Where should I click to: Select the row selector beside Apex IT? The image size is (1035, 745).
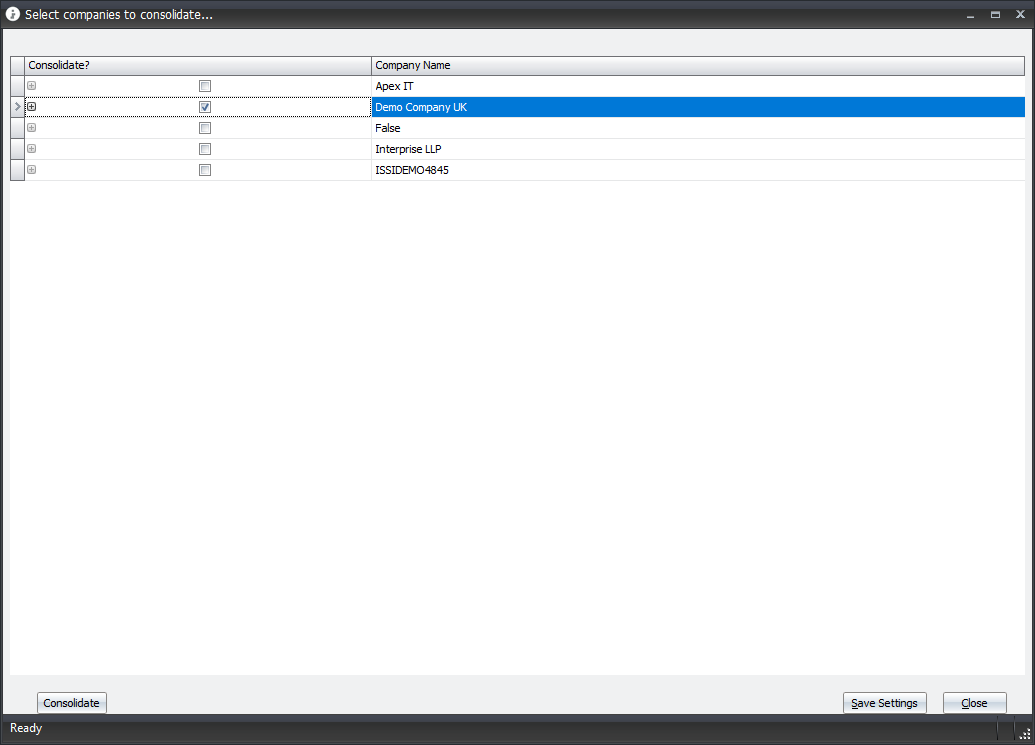tap(17, 86)
